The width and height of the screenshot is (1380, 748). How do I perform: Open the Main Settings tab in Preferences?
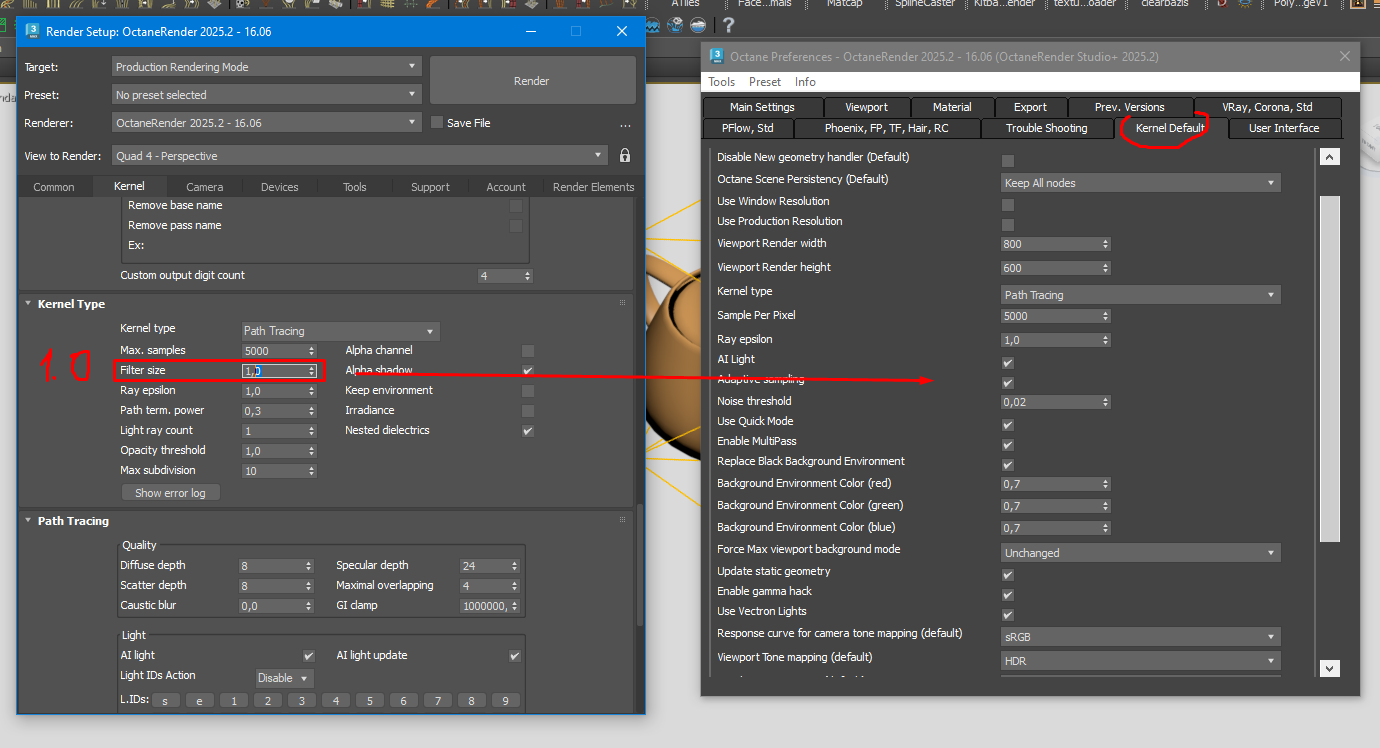click(x=762, y=107)
